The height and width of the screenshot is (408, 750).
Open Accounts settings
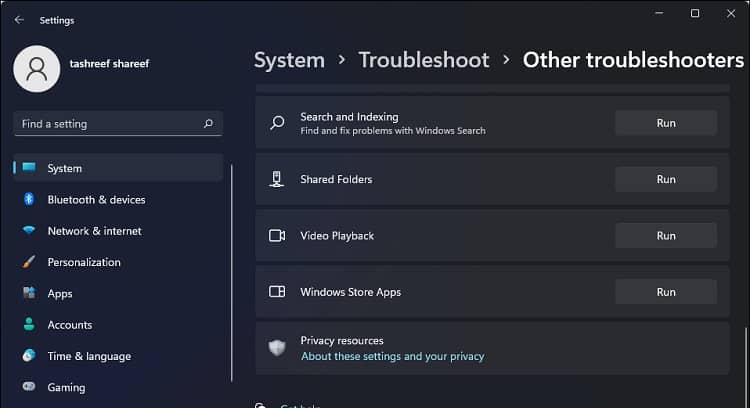(118, 325)
